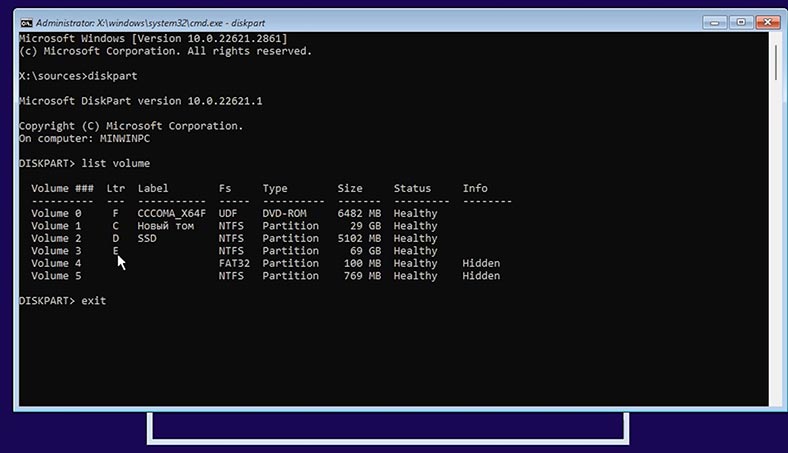This screenshot has width=788, height=453.
Task: Click 'On computer: MINWINPC' text
Action: tap(84, 138)
